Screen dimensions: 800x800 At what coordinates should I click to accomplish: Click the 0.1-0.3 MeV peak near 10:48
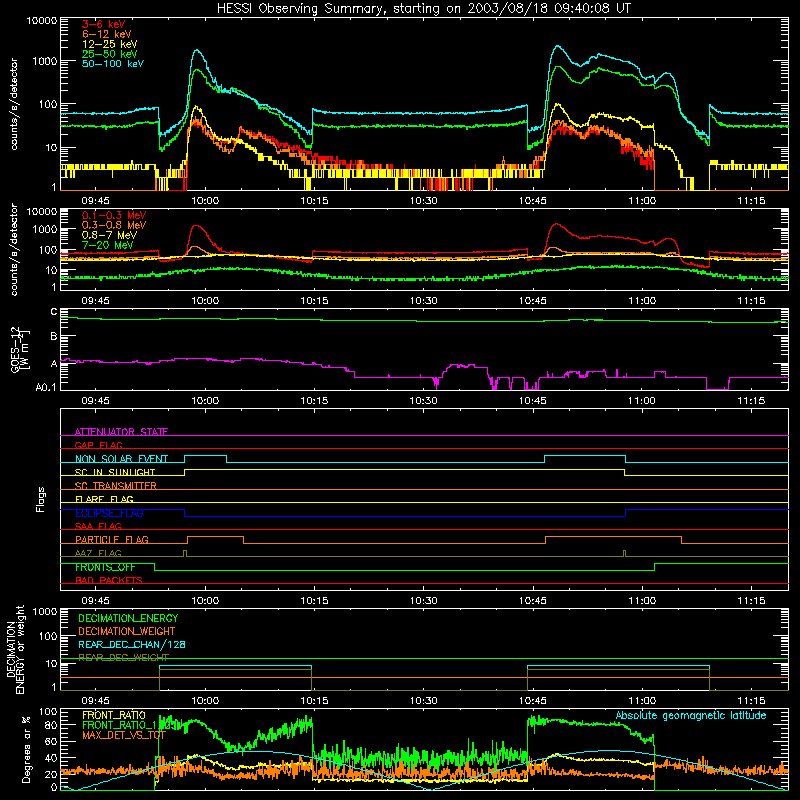(556, 224)
